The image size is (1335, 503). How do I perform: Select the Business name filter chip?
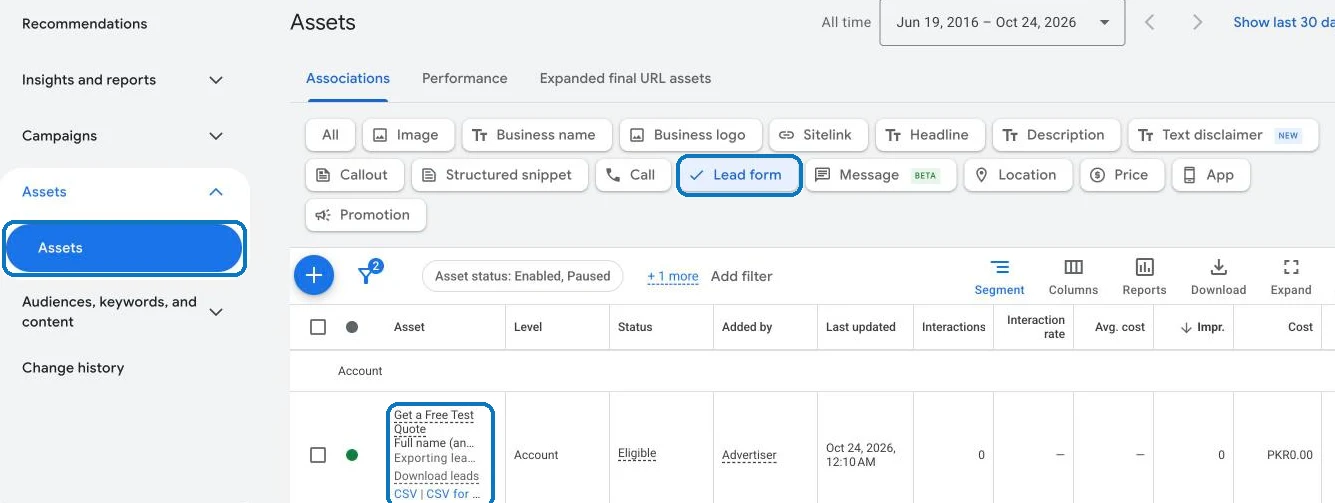pyautogui.click(x=535, y=135)
